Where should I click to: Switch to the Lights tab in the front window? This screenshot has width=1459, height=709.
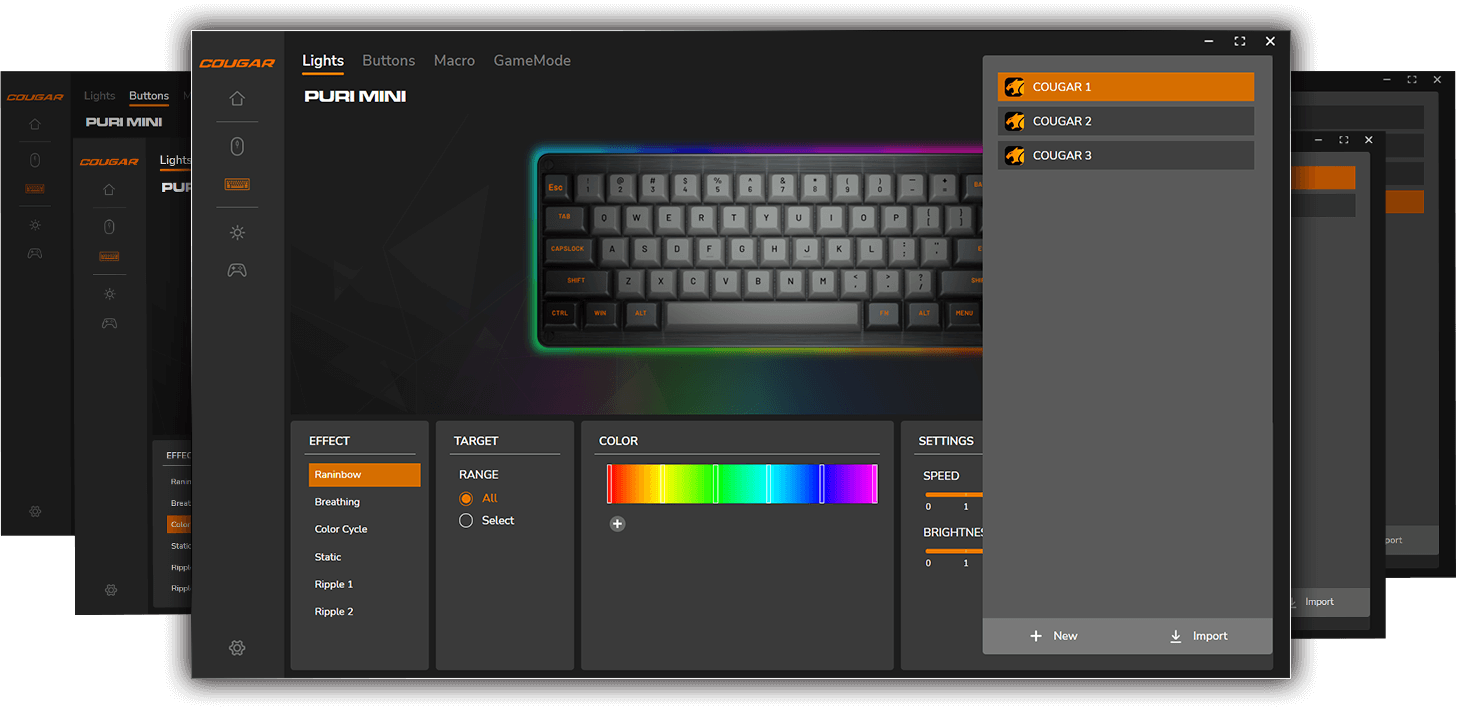(323, 61)
